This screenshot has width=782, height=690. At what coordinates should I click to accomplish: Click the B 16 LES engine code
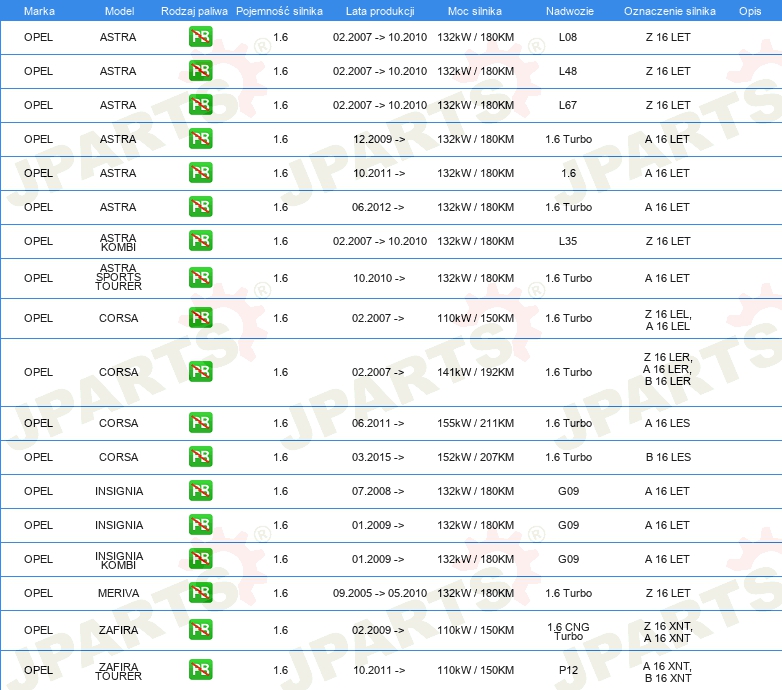668,457
